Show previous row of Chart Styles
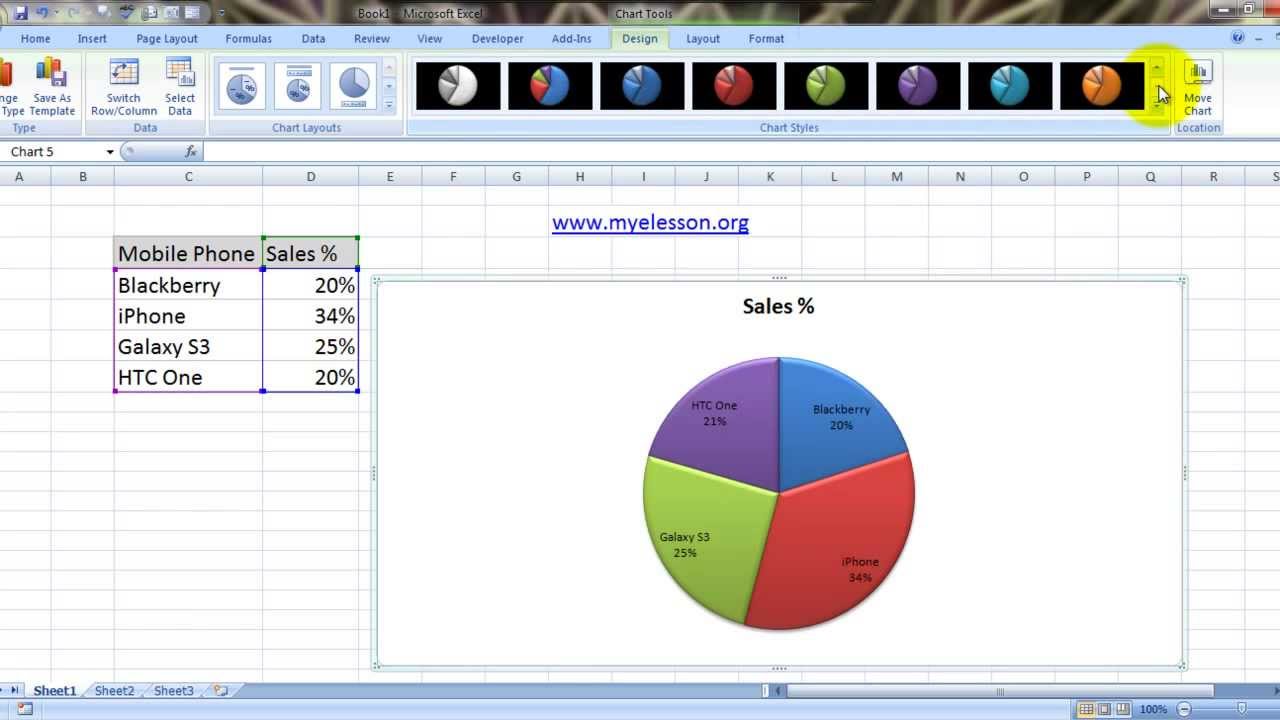 (x=1157, y=68)
